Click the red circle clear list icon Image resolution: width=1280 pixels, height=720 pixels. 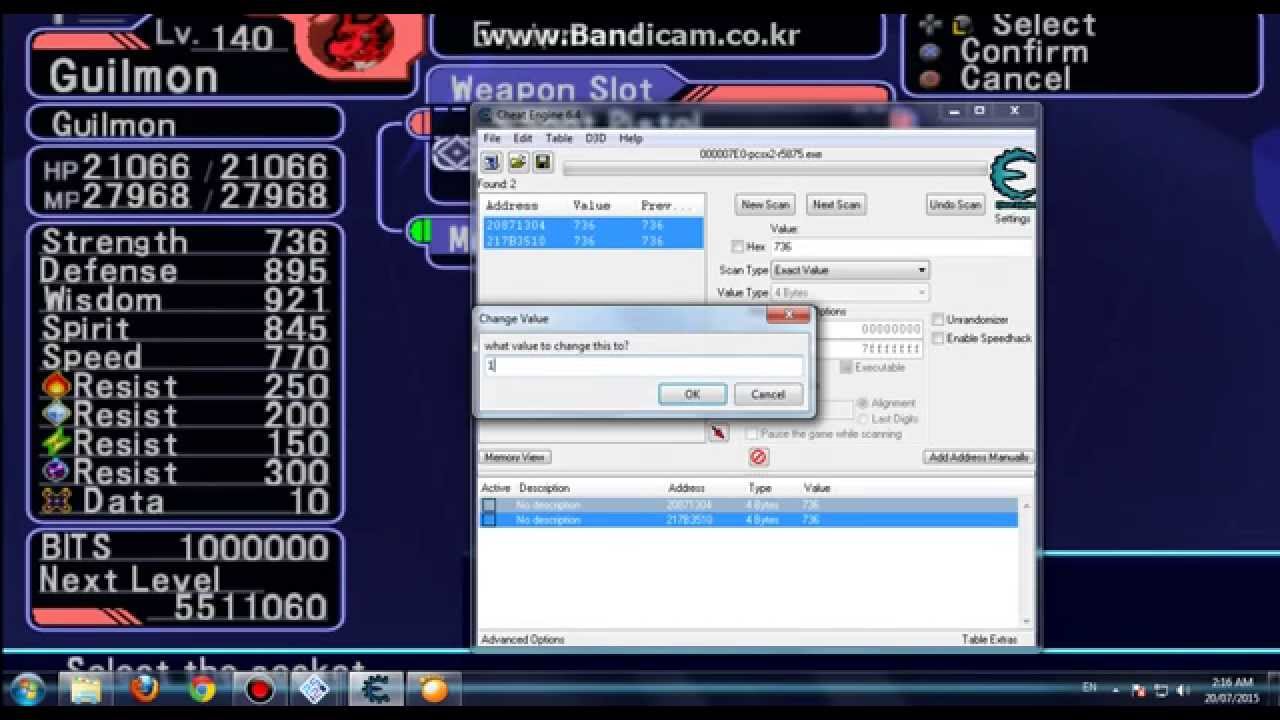point(758,457)
